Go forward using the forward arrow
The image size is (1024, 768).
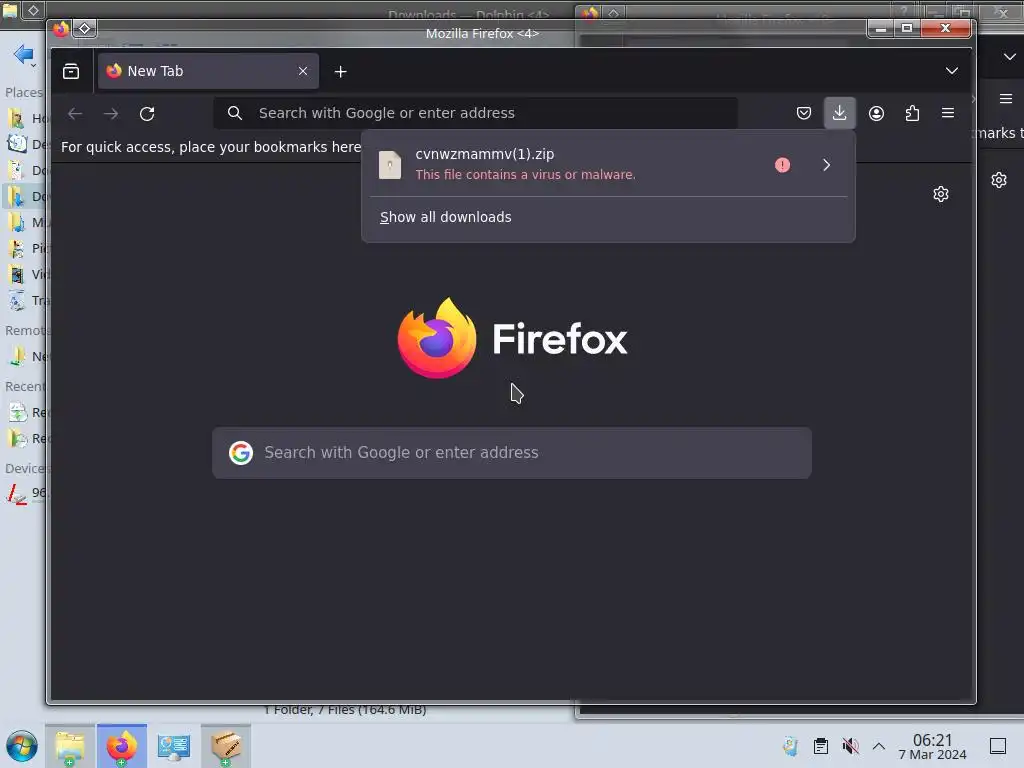[x=111, y=114]
